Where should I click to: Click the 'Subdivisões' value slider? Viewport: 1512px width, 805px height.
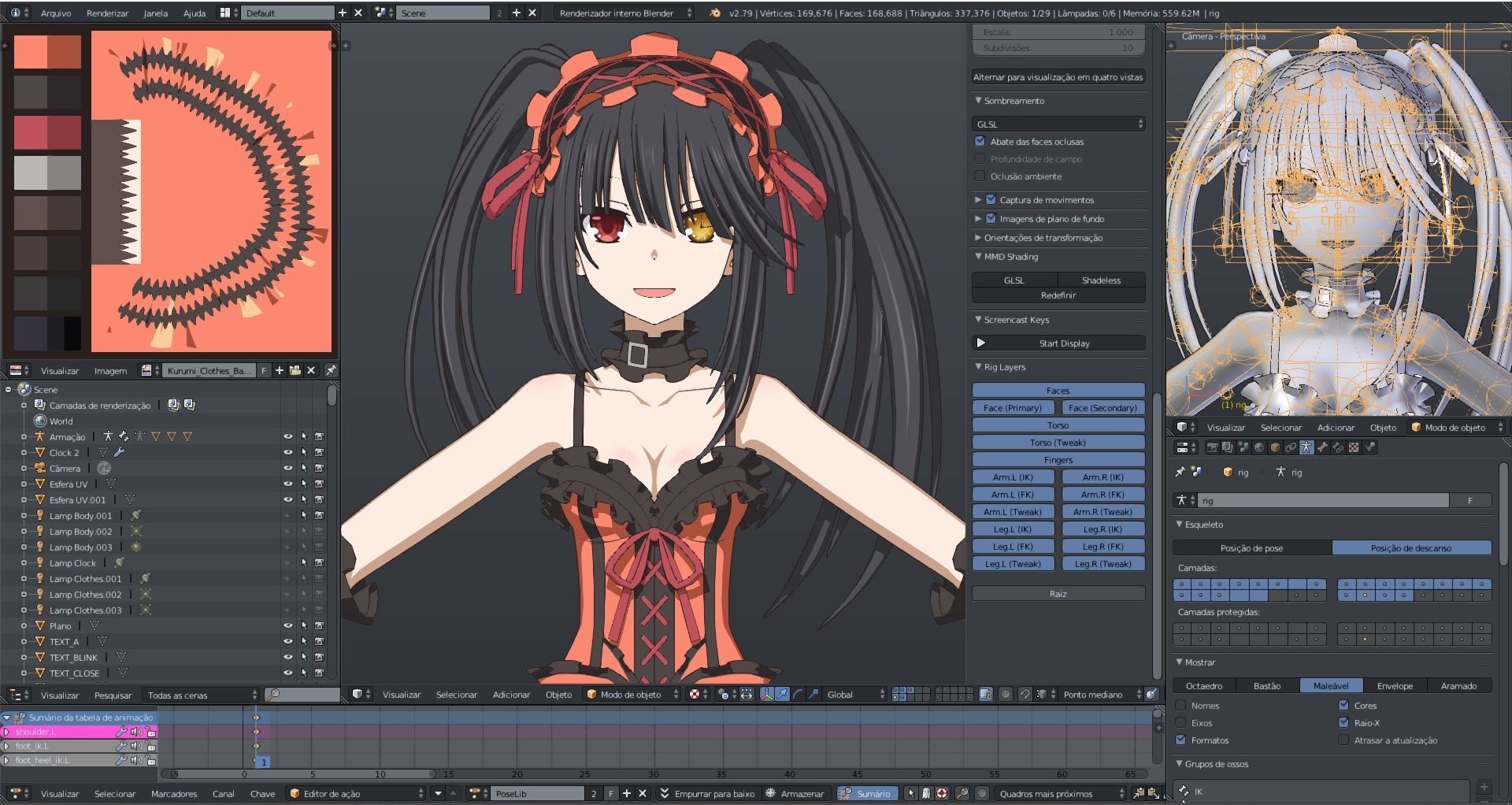[1058, 47]
